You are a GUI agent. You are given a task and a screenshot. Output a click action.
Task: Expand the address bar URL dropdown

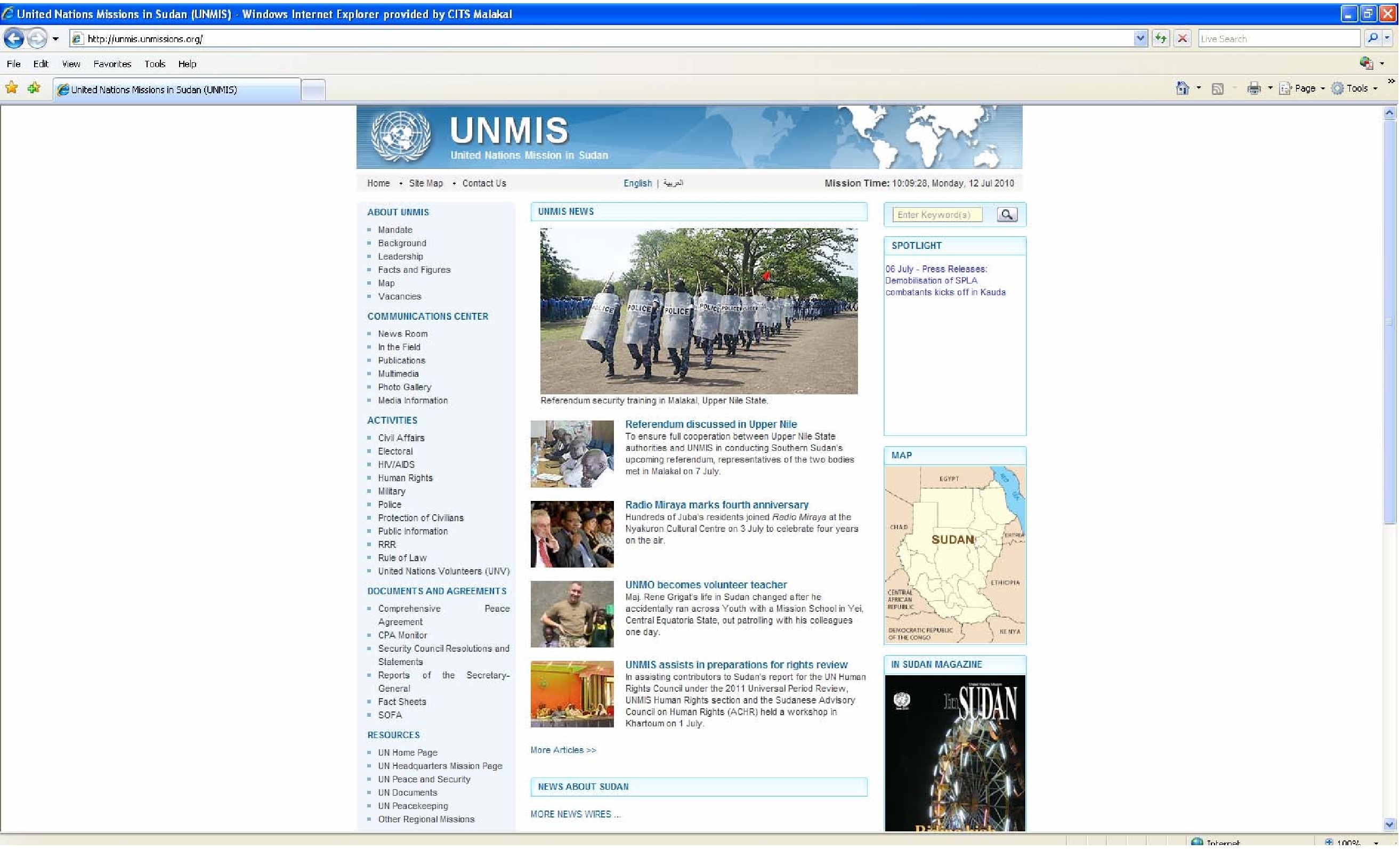(1140, 38)
